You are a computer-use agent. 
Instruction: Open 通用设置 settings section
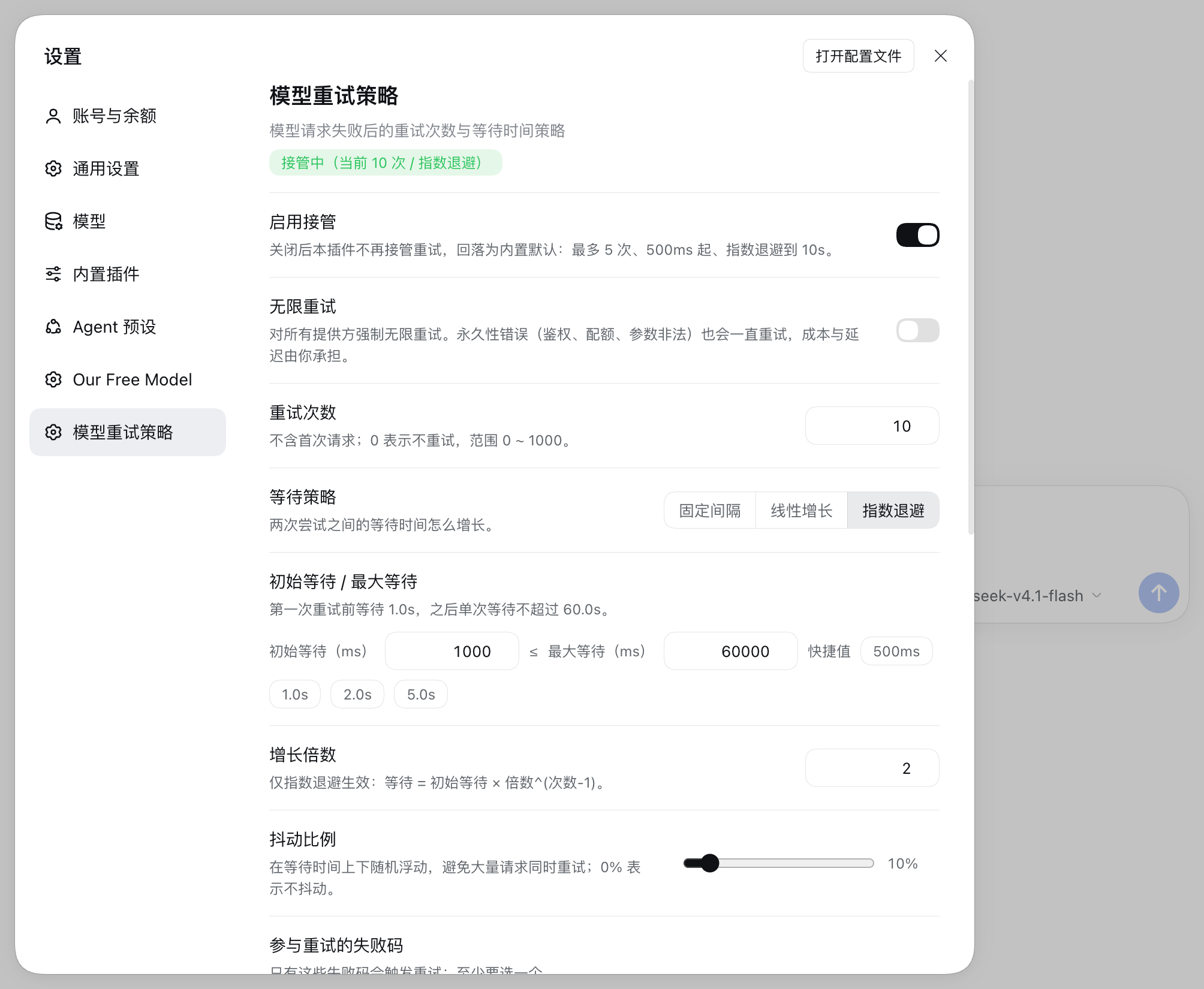(128, 168)
